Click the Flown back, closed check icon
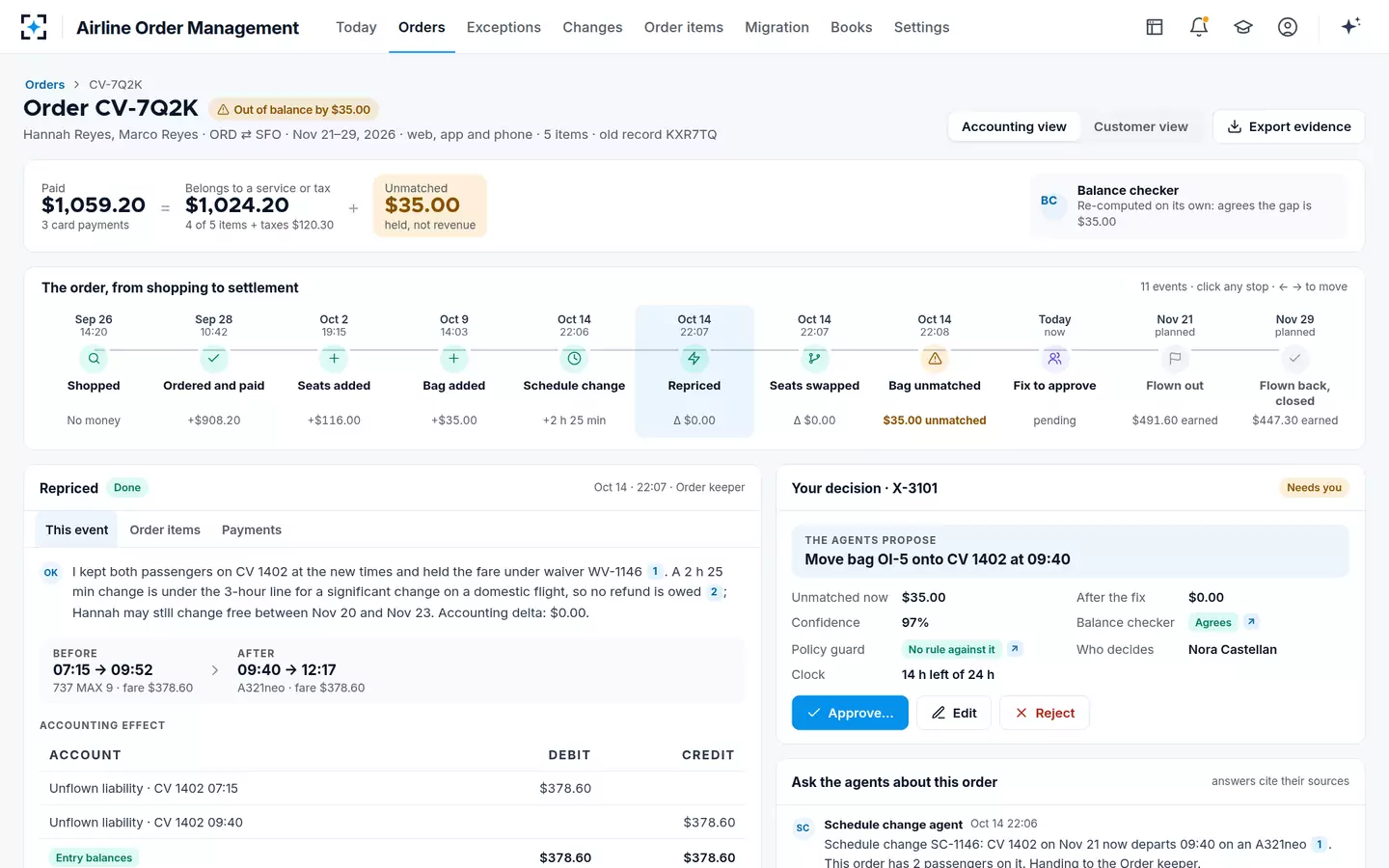 pos(1294,359)
